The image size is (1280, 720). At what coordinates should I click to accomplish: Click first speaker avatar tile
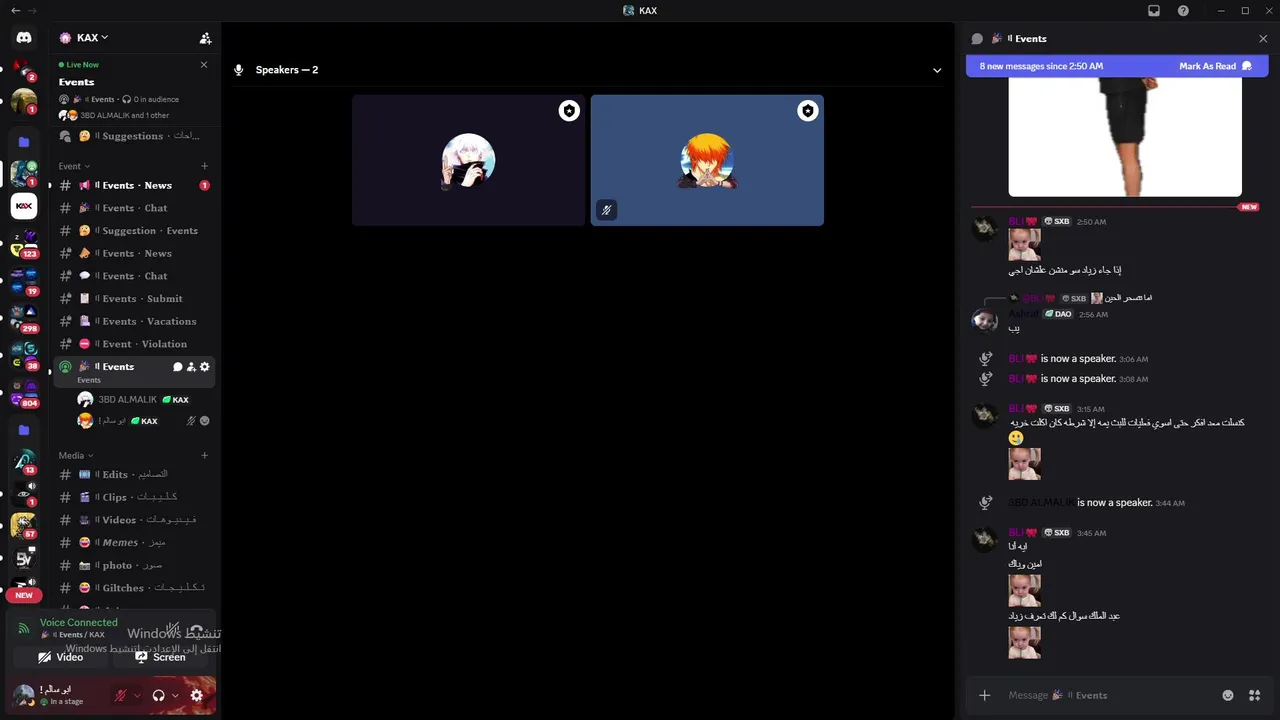tap(468, 160)
